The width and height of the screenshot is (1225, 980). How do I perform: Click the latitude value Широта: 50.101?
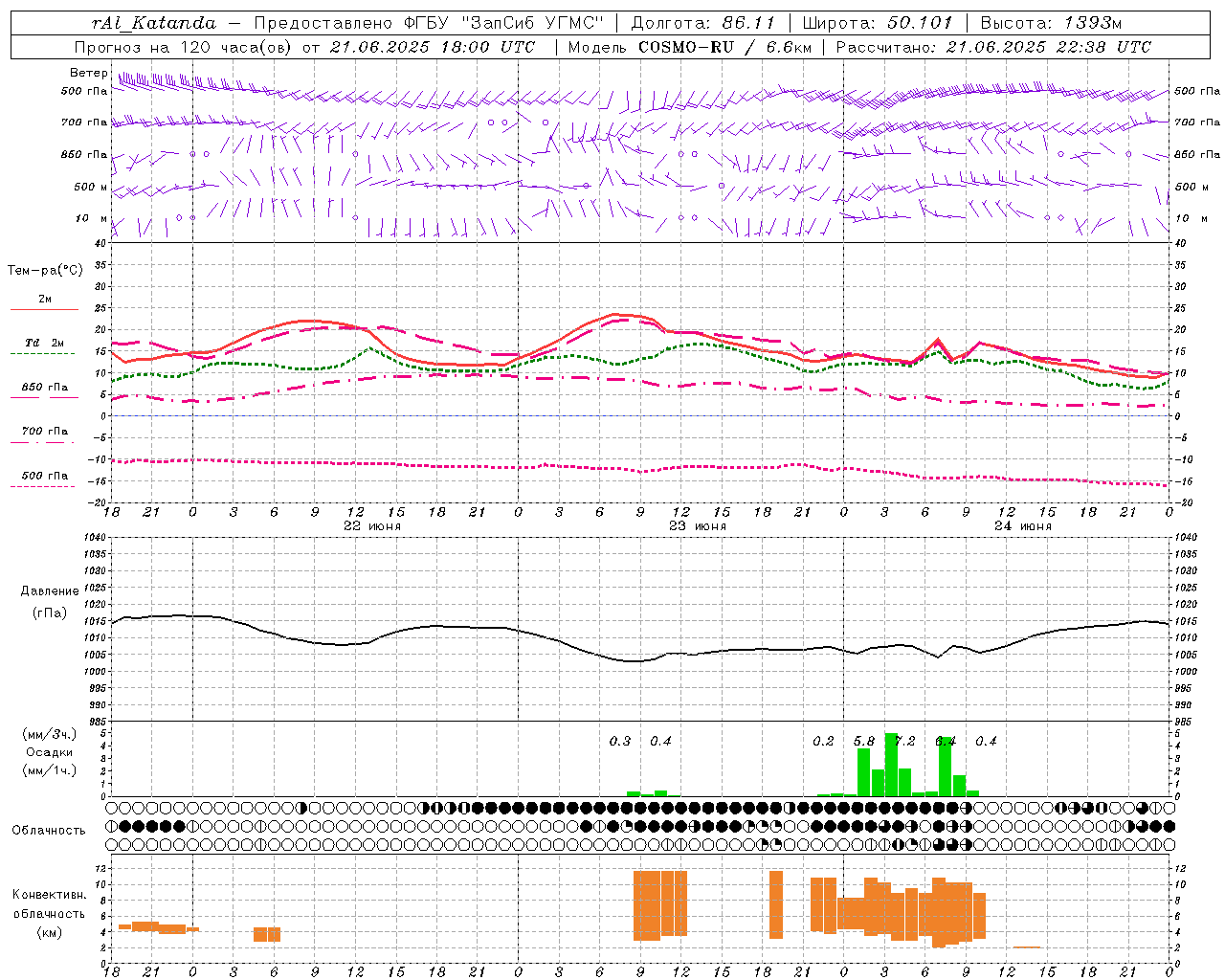point(878,23)
